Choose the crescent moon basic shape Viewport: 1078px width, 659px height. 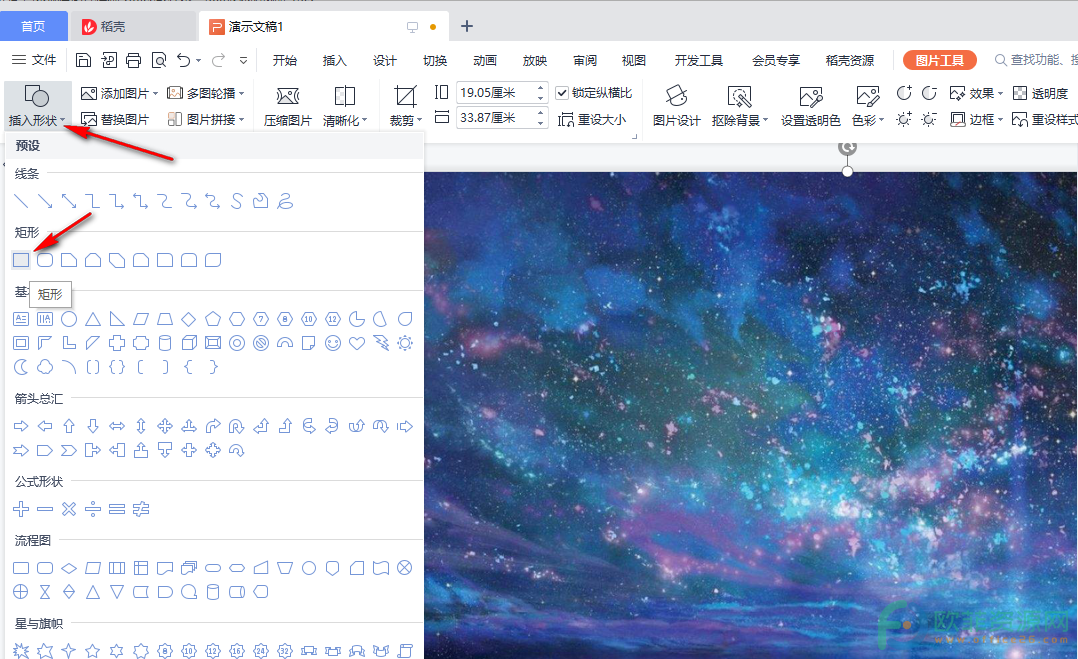(21, 367)
